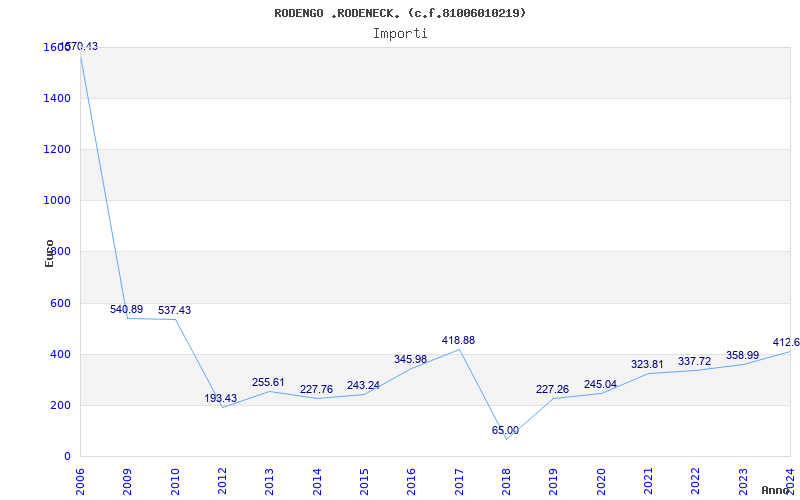Select the x-axis year 2014
Screen dimensions: 800x500
317,482
